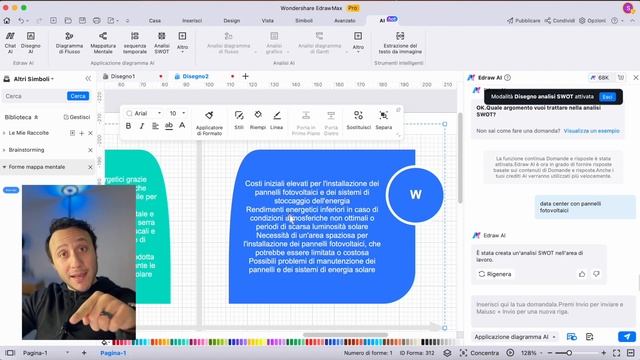Click Condividi button

(559, 20)
